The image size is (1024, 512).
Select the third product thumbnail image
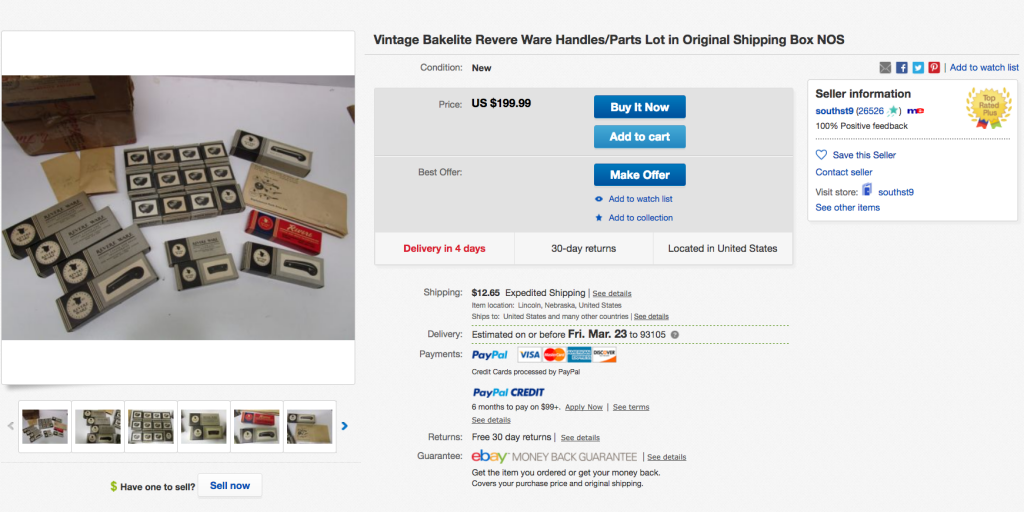point(151,426)
